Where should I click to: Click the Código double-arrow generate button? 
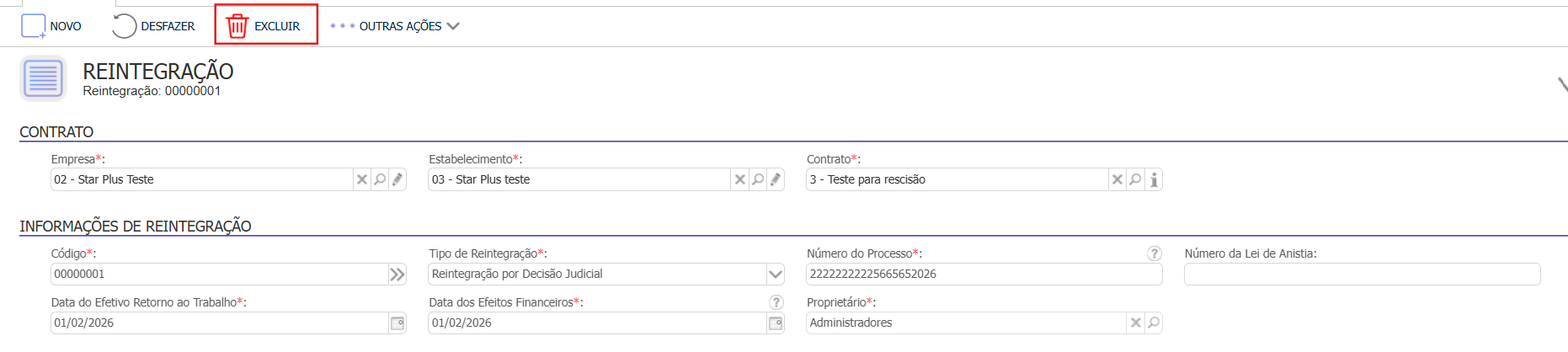tap(397, 274)
